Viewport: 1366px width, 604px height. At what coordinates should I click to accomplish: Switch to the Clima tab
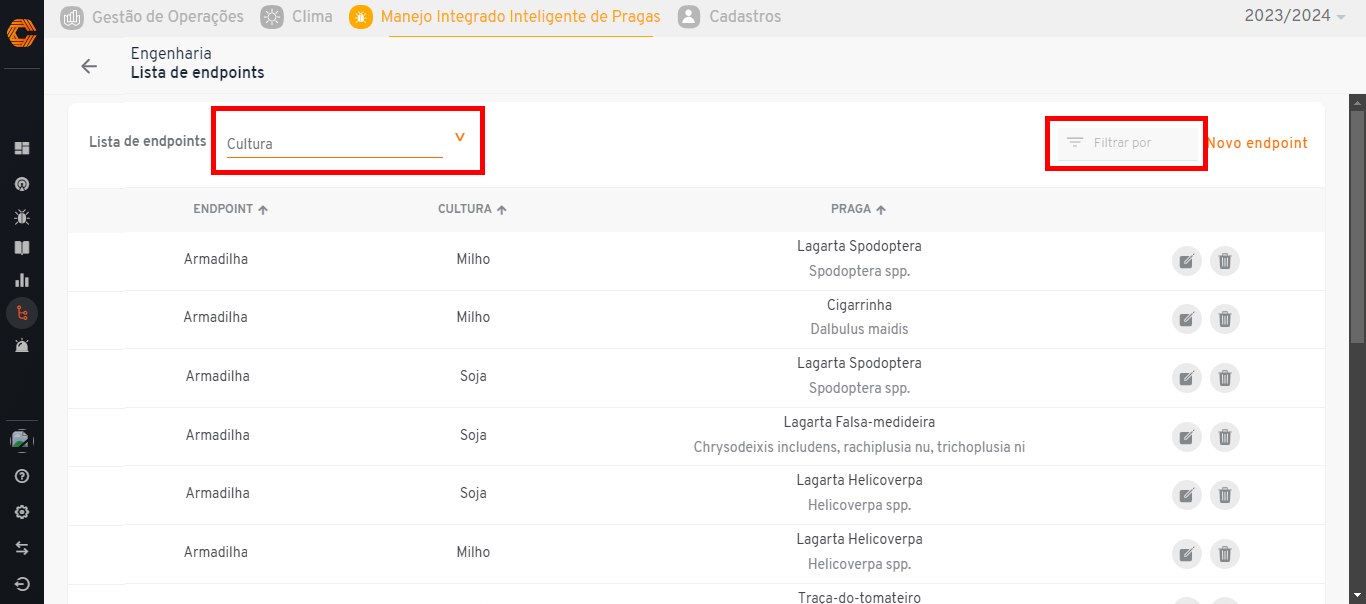(x=297, y=16)
